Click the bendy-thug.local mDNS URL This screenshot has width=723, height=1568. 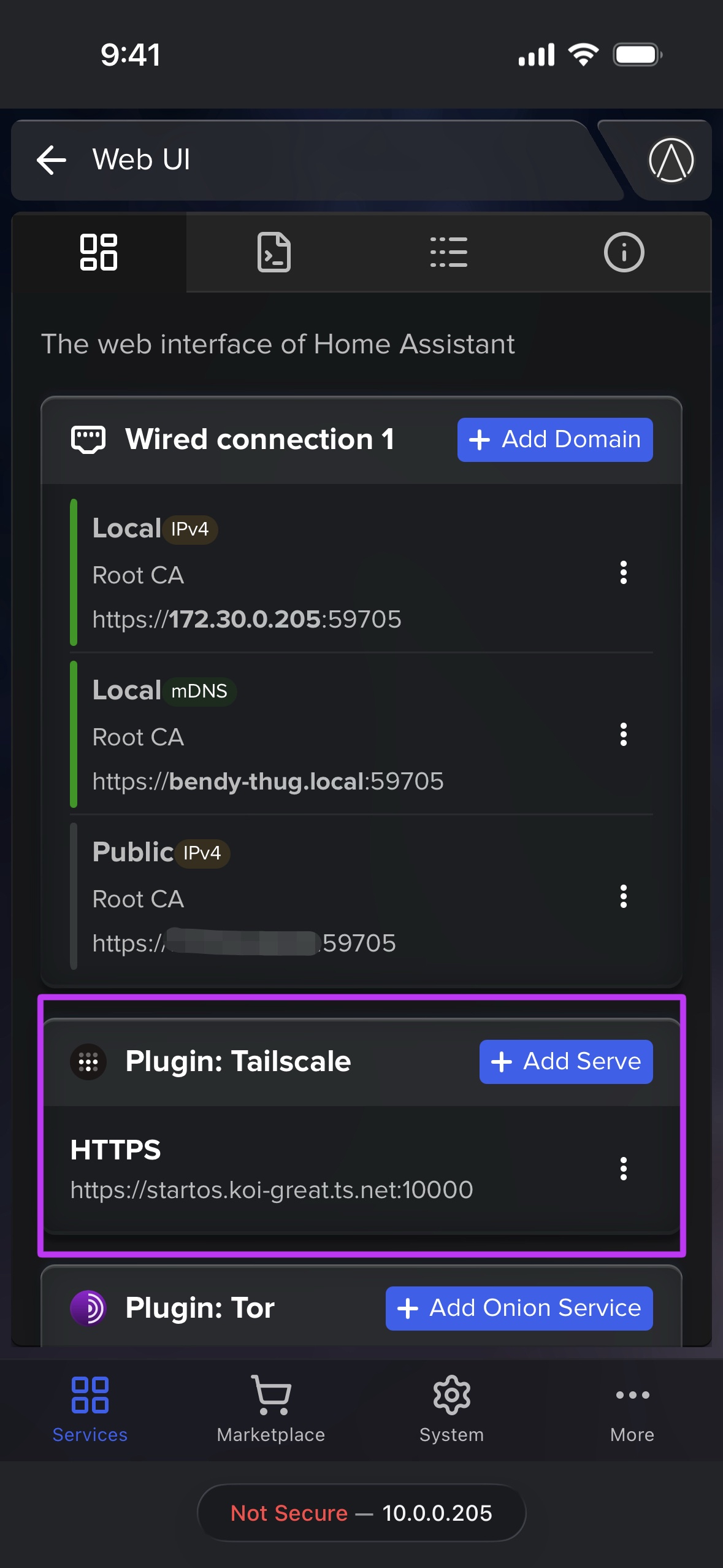click(x=267, y=782)
